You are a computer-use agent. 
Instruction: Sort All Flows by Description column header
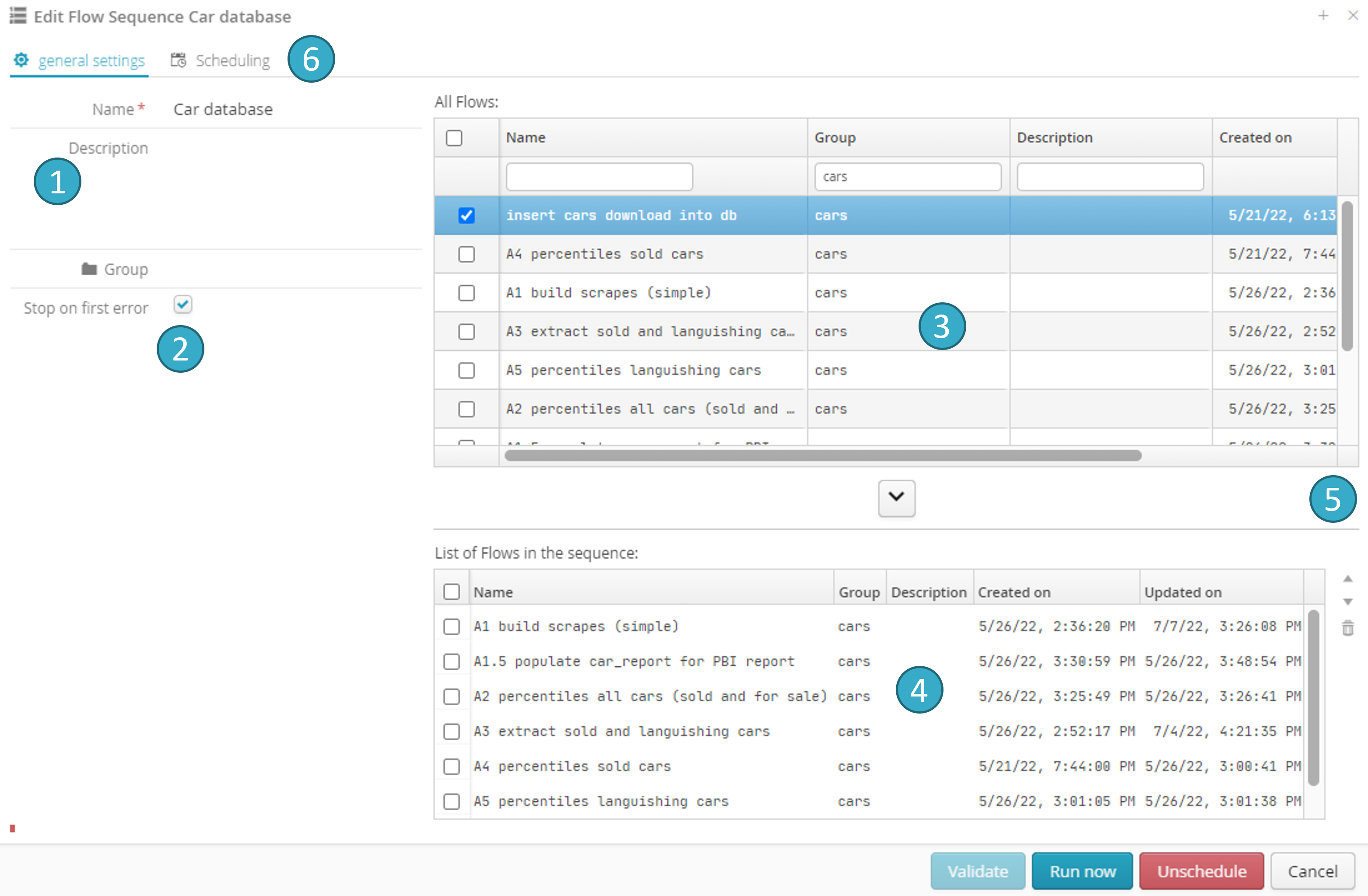[1111, 138]
